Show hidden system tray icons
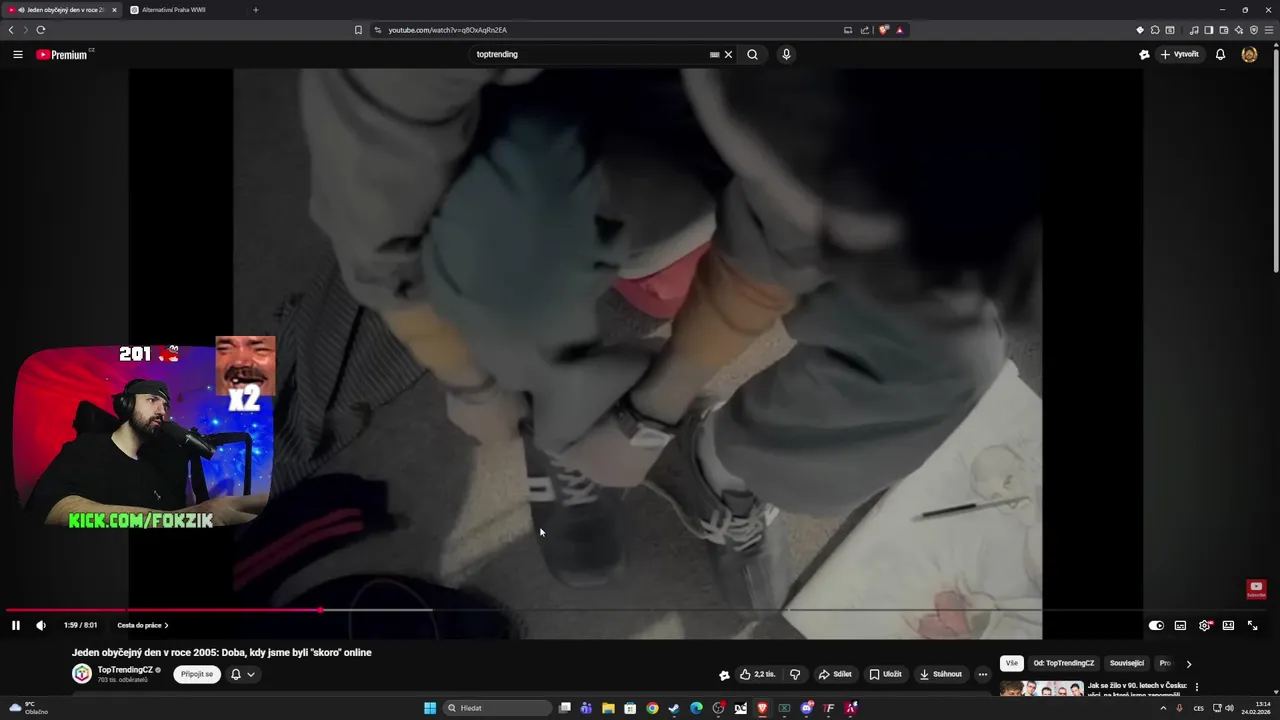 coord(1163,708)
